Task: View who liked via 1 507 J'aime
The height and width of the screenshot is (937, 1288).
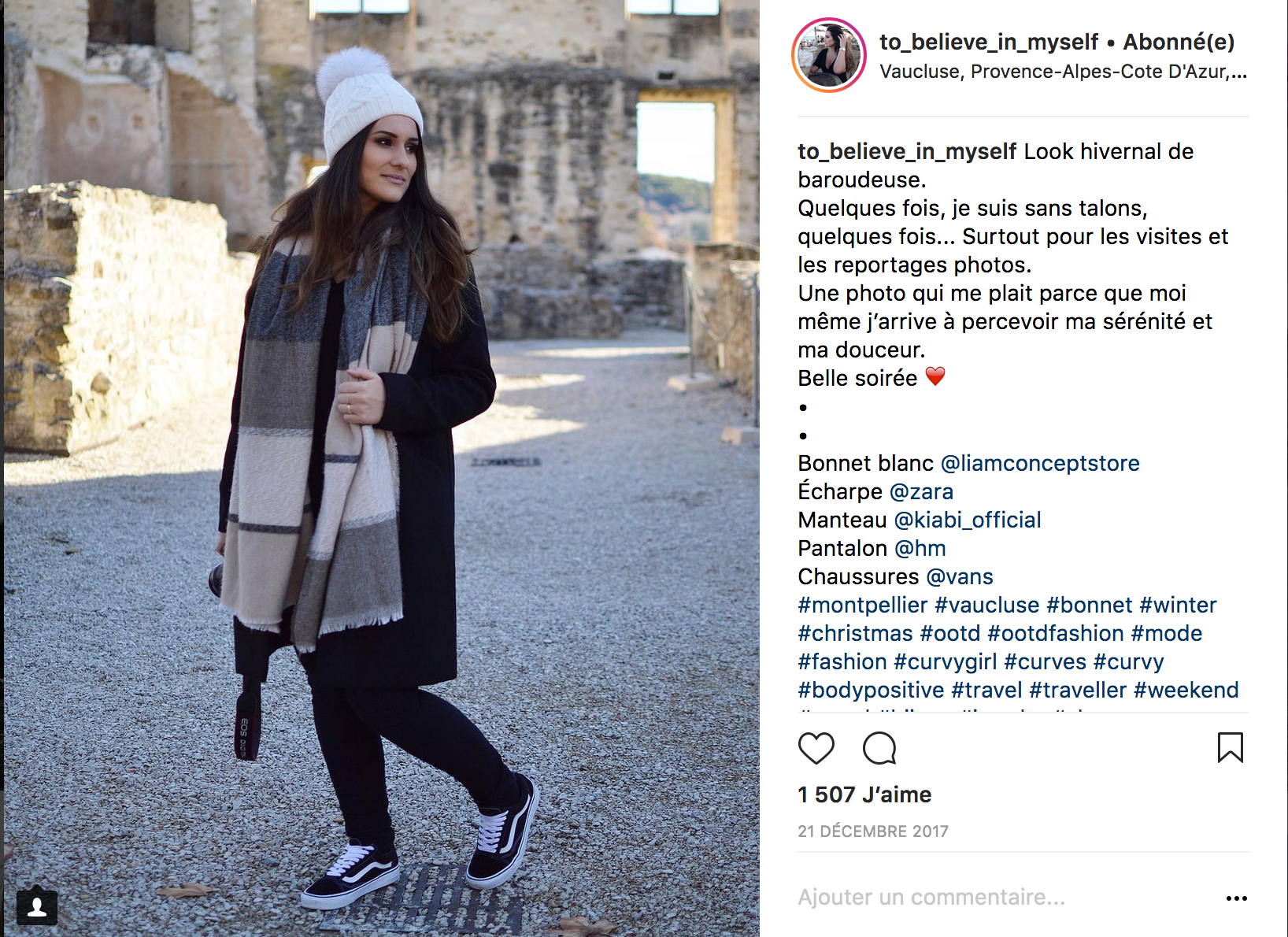Action: click(x=864, y=794)
